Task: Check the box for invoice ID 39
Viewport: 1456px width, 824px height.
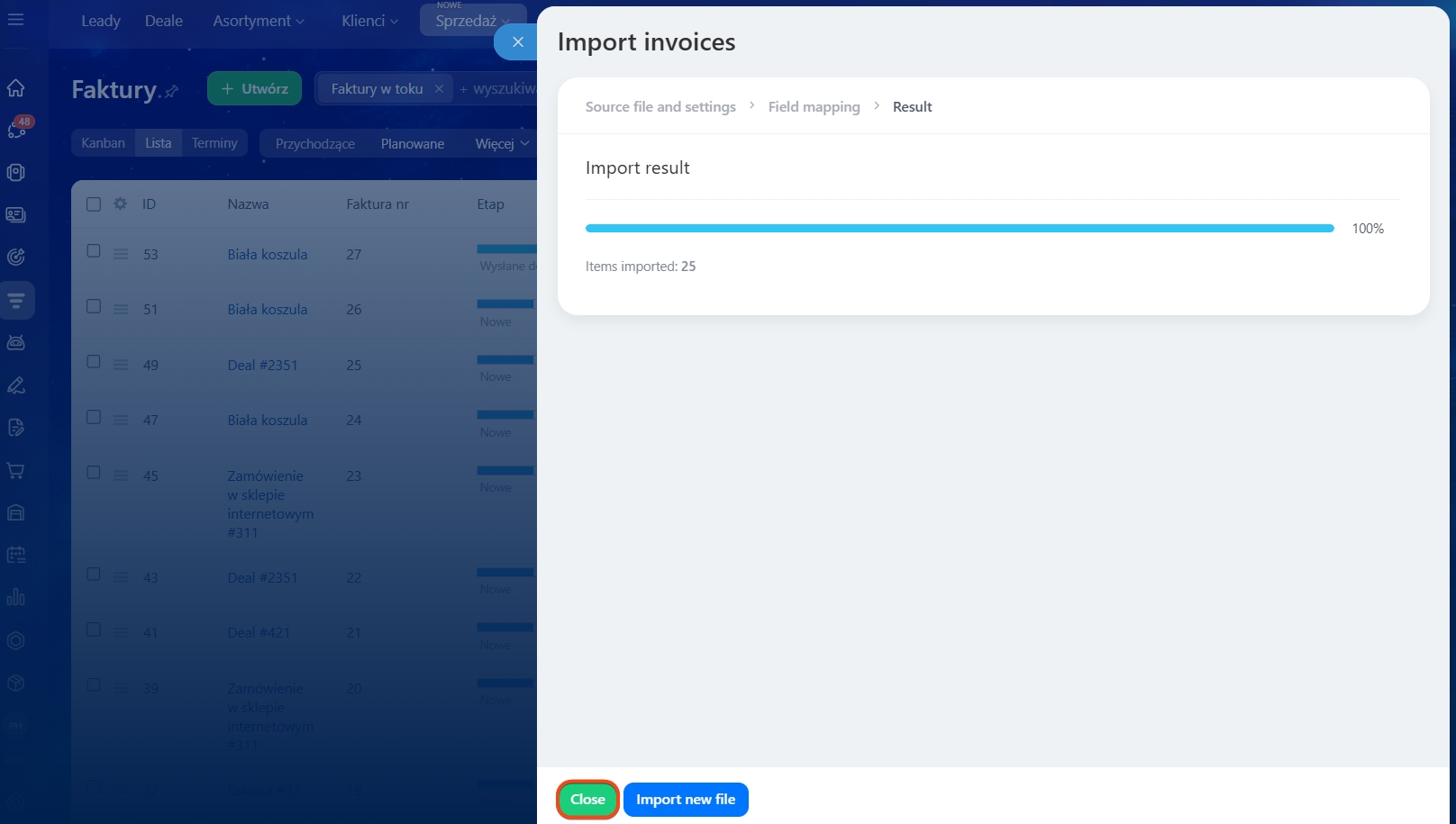Action: pyautogui.click(x=94, y=685)
